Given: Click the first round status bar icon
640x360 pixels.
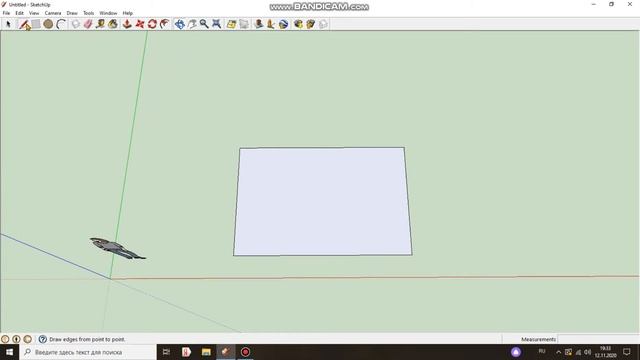Looking at the screenshot, I should [5, 339].
